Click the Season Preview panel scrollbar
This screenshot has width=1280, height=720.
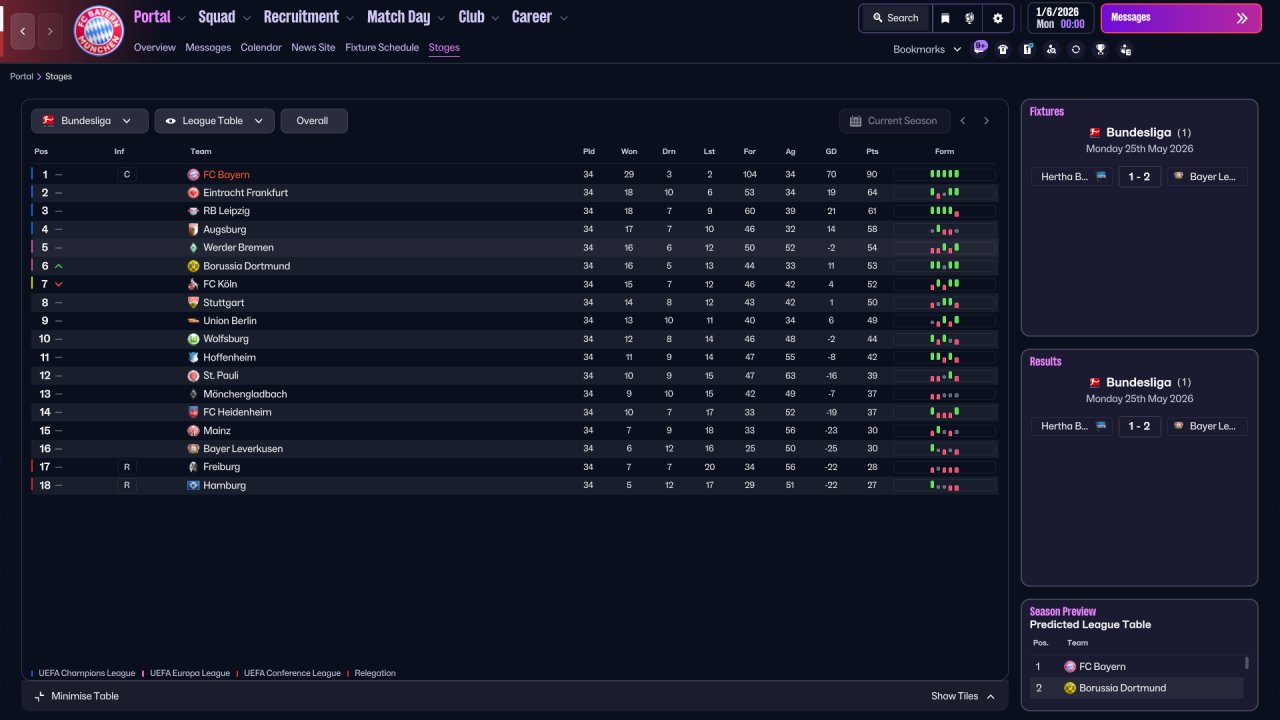(1247, 663)
